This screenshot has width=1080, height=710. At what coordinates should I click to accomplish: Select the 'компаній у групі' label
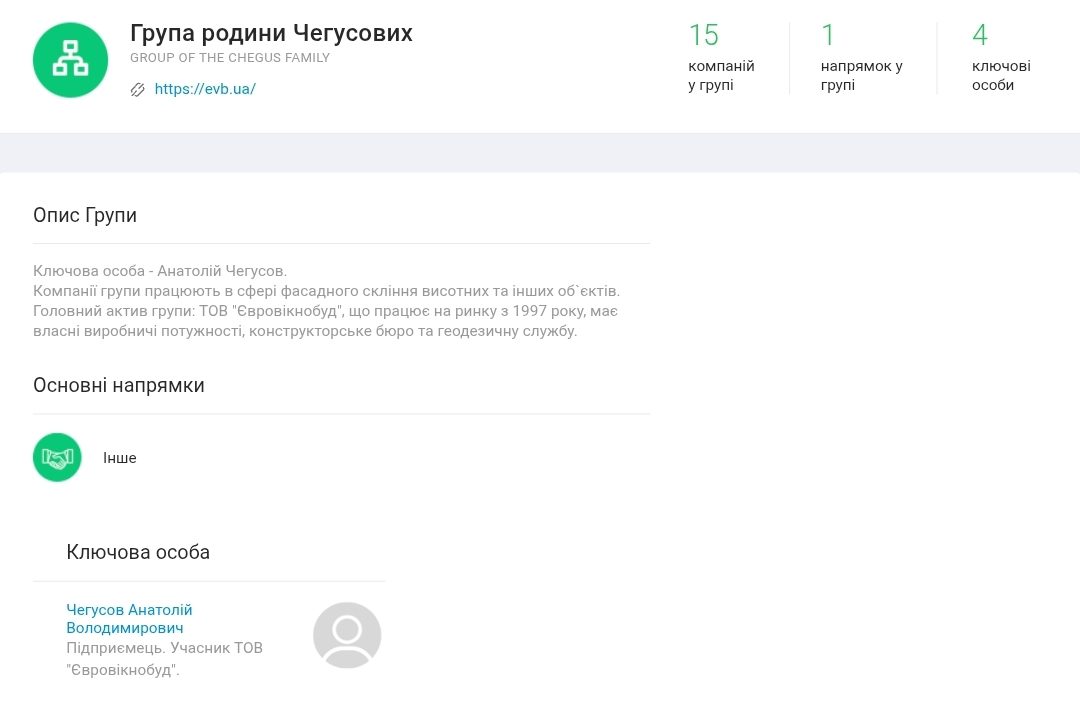click(721, 76)
